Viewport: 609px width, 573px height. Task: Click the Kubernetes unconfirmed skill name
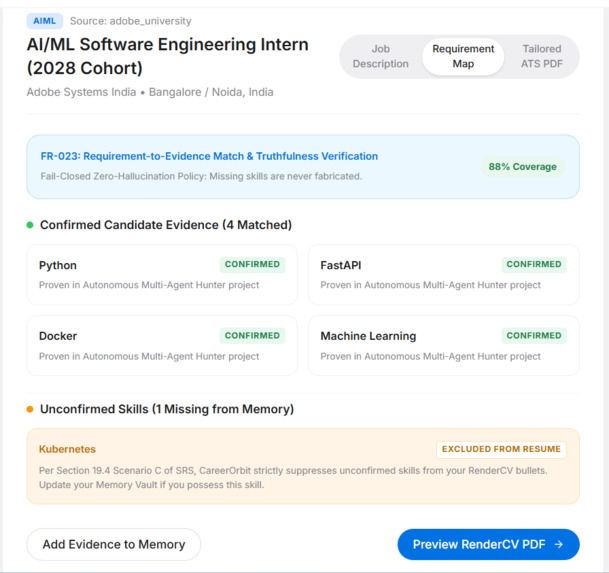click(x=67, y=449)
